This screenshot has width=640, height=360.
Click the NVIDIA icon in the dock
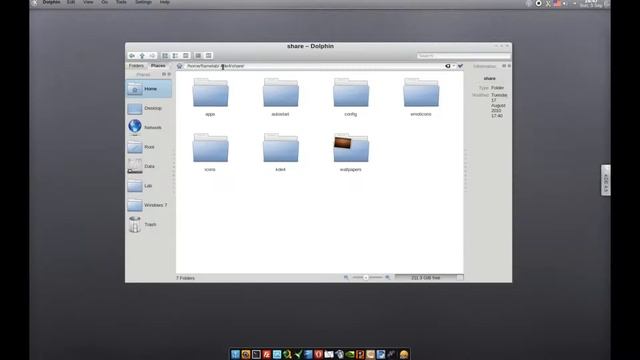click(x=350, y=354)
